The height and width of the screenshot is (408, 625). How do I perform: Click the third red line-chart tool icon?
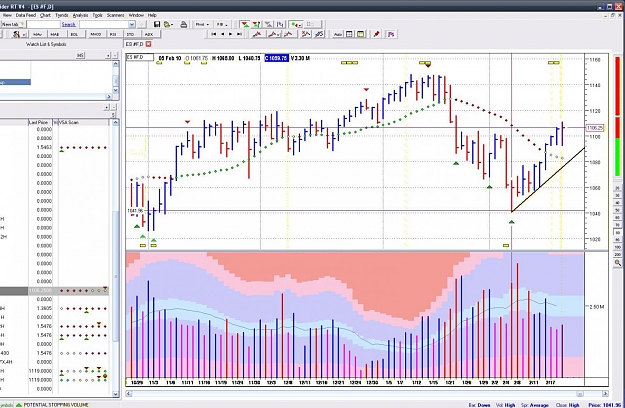289,35
